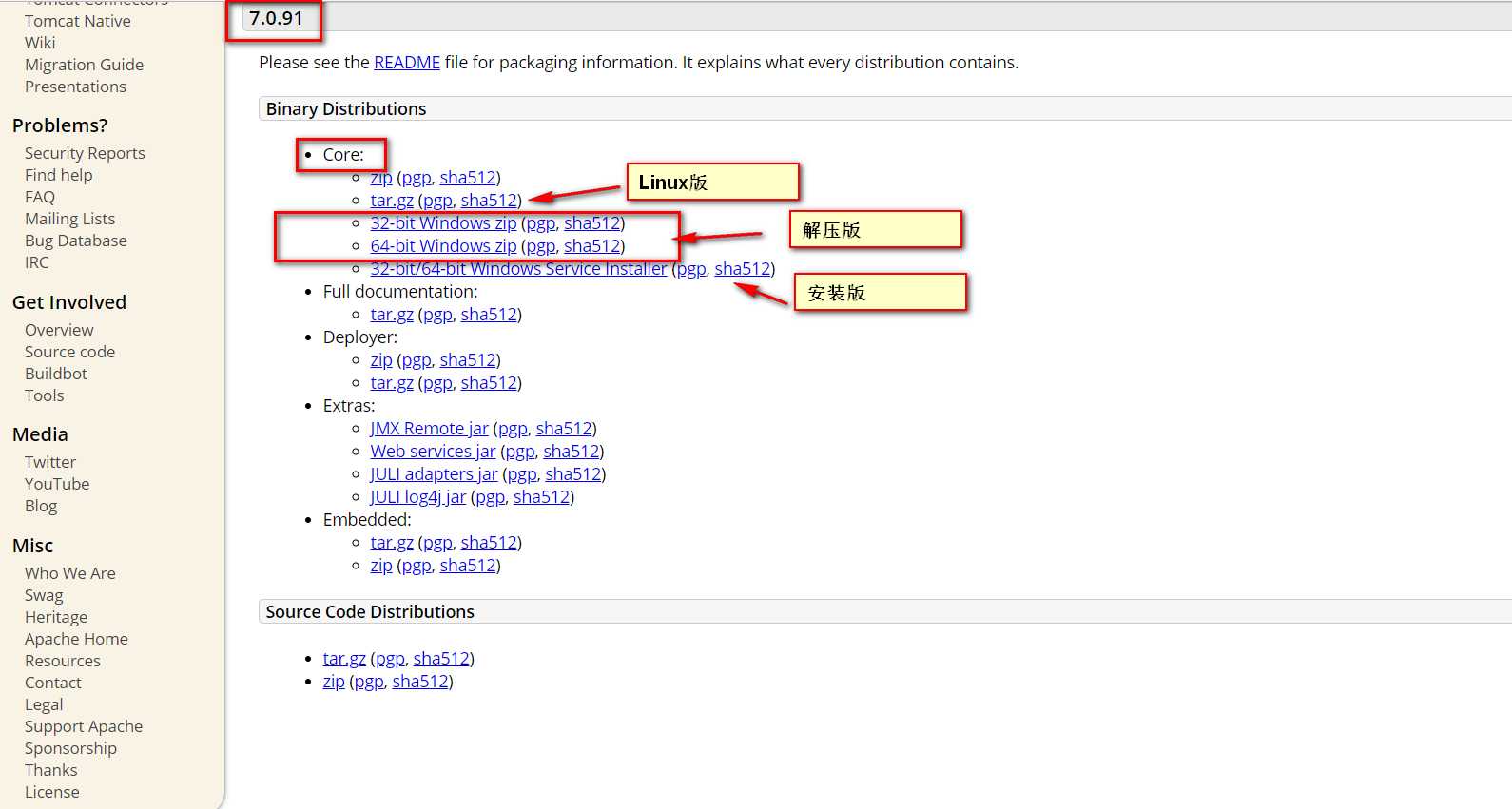
Task: Open sha512 for JMX Remote jar
Action: coord(564,429)
